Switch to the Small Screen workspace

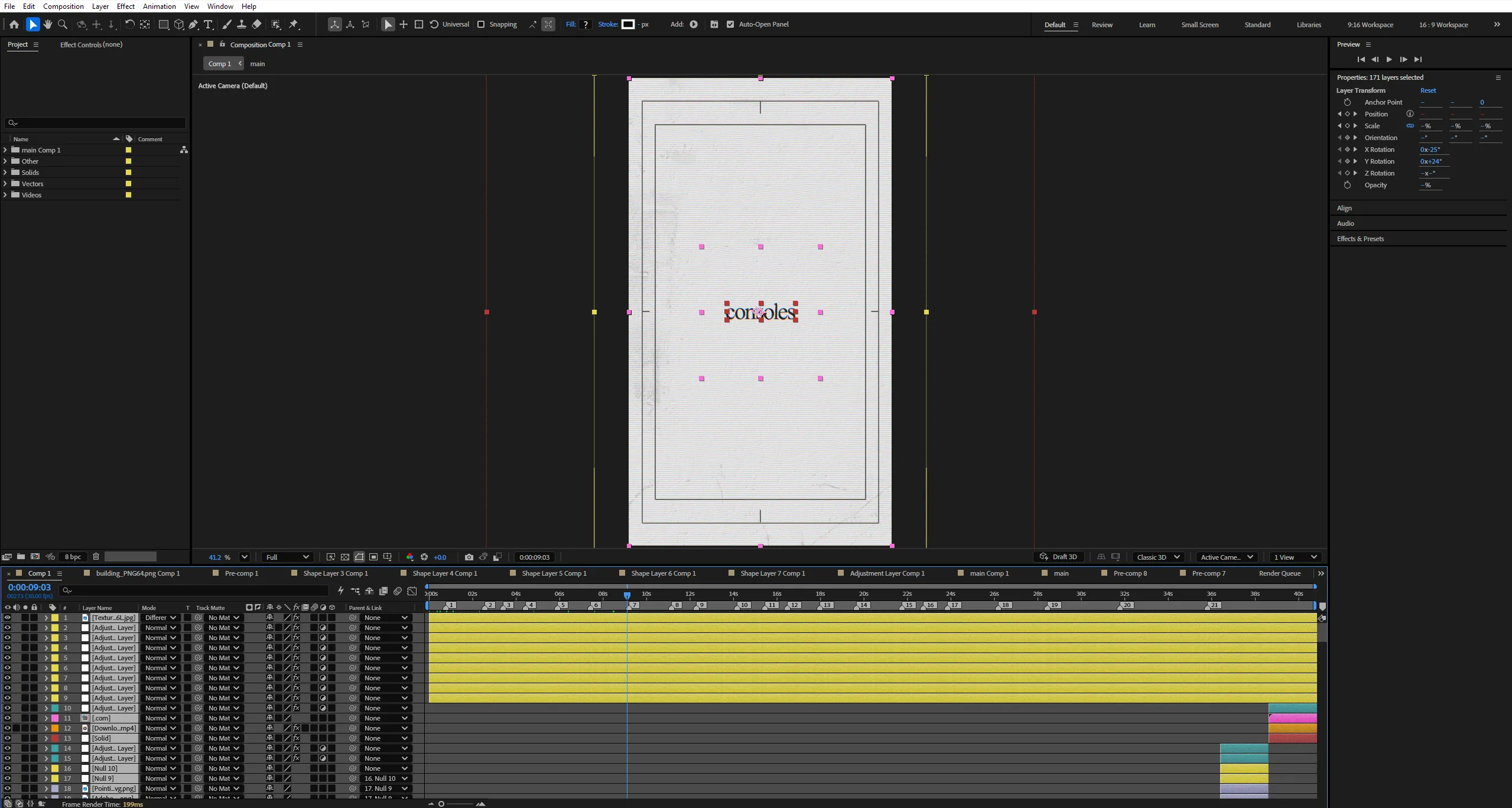click(1199, 25)
